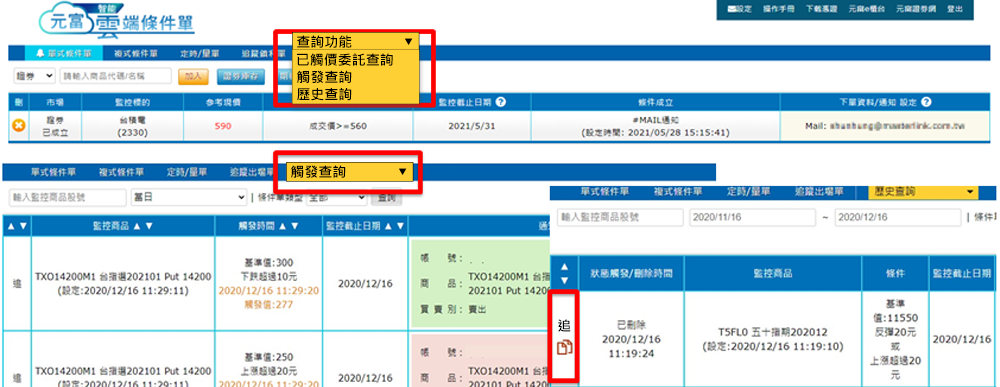Sort by 觸發時間 column arrows
The width and height of the screenshot is (1000, 387).
pos(289,226)
